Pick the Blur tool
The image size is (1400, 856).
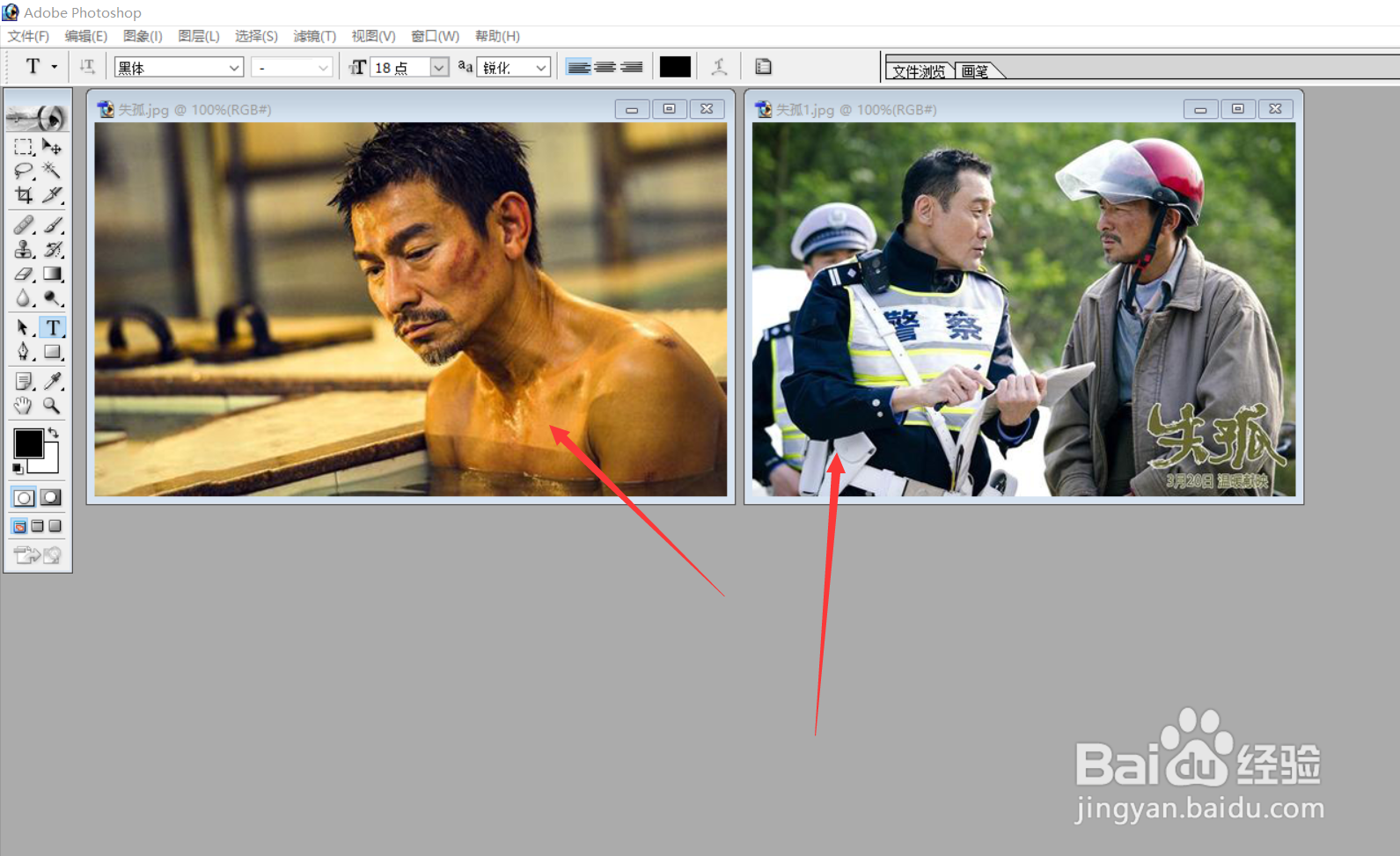(x=24, y=298)
